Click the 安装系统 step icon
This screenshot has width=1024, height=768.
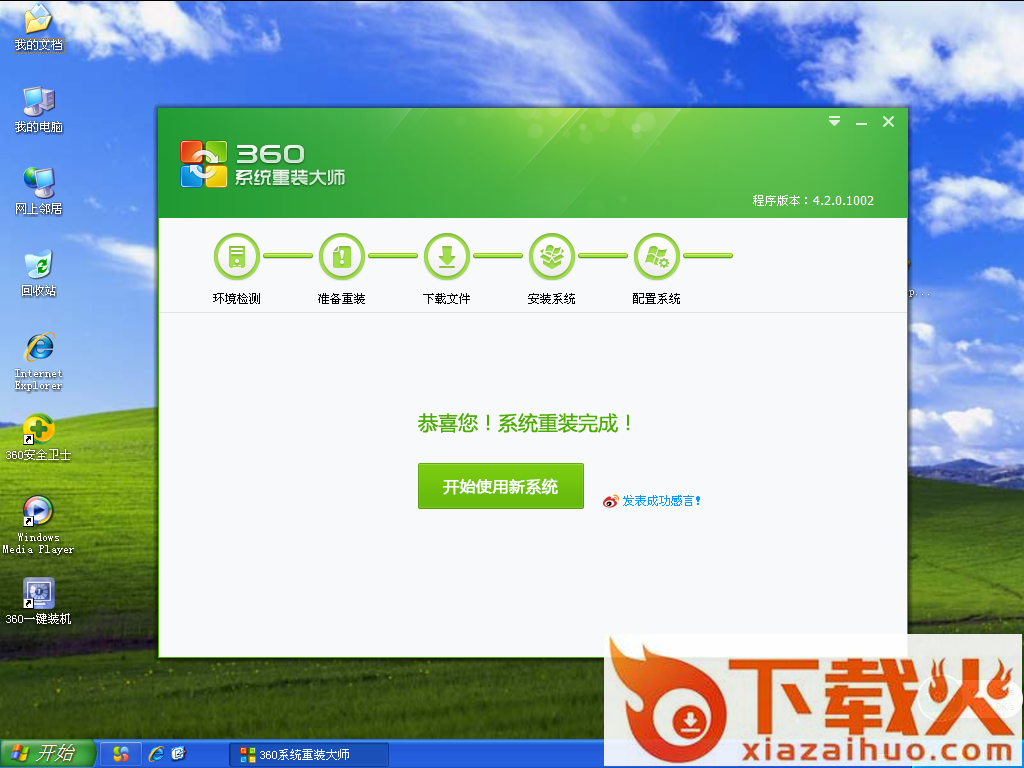pos(552,257)
